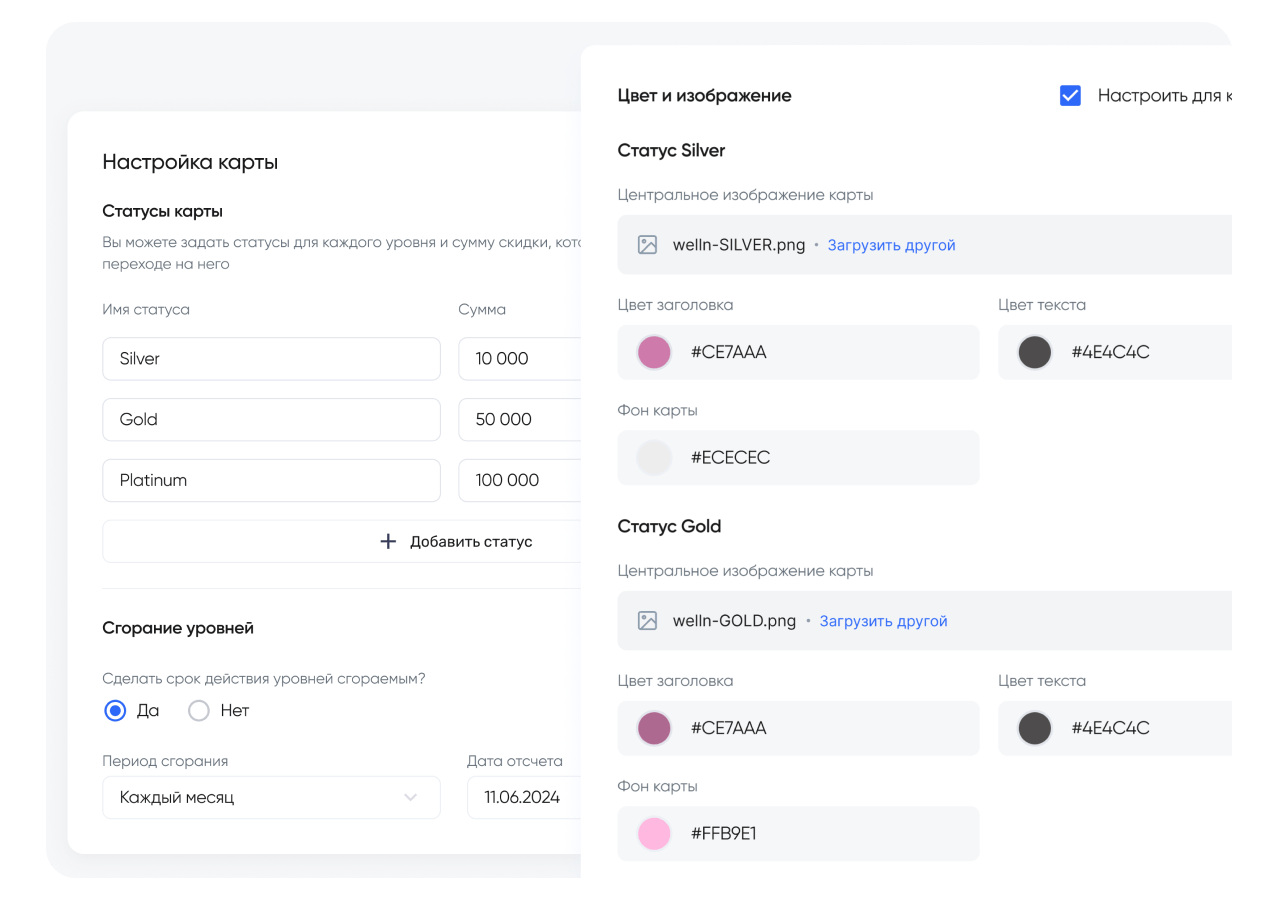Click the 11.06.2024 date field
1280x900 pixels.
(x=524, y=798)
